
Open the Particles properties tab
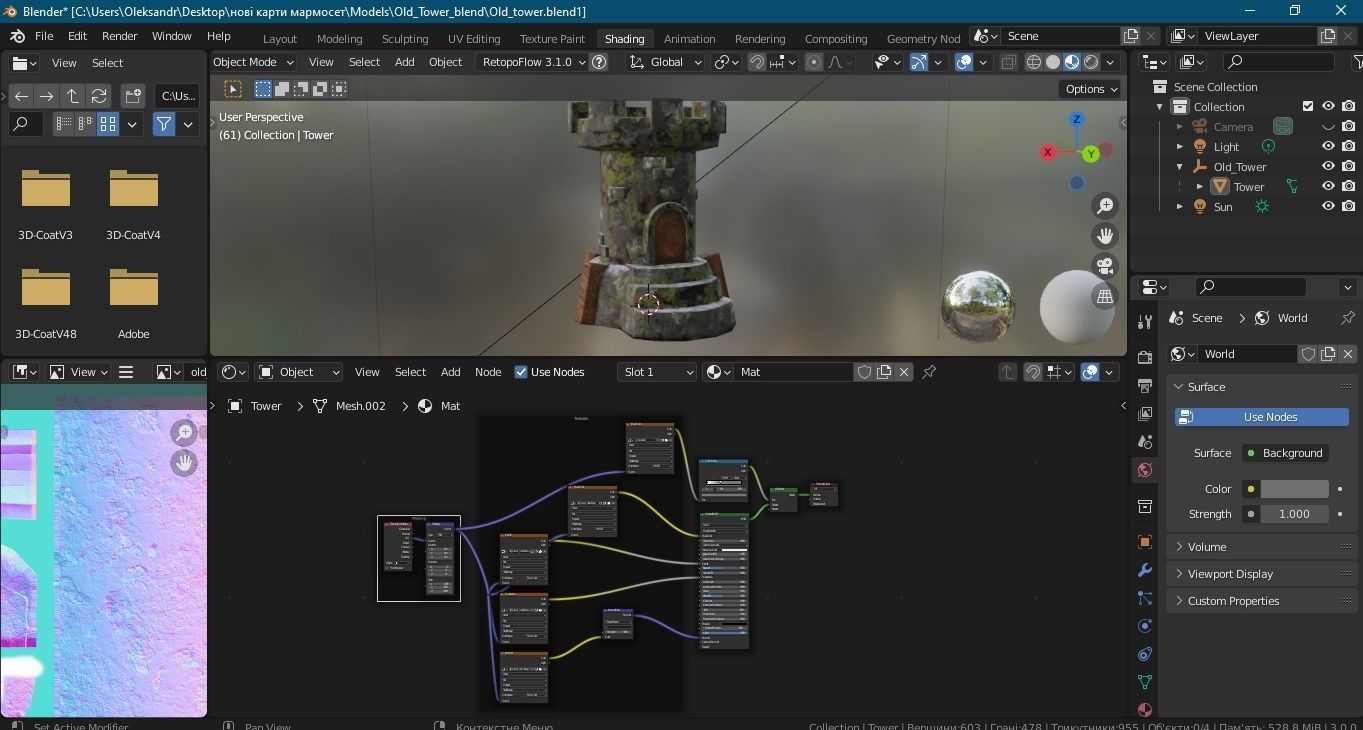pos(1145,598)
